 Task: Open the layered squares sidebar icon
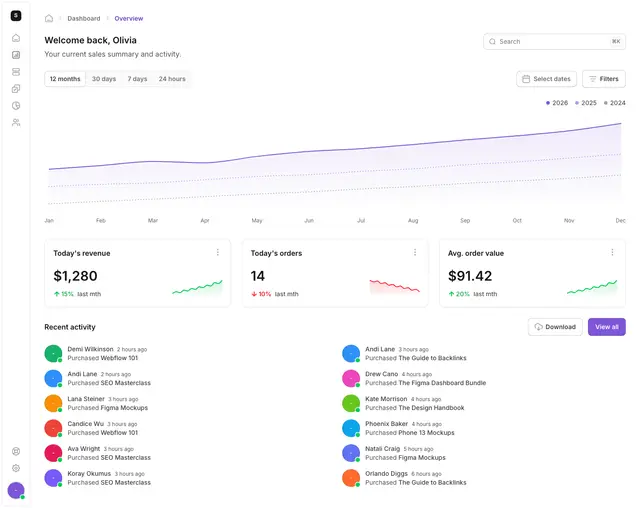tap(16, 89)
